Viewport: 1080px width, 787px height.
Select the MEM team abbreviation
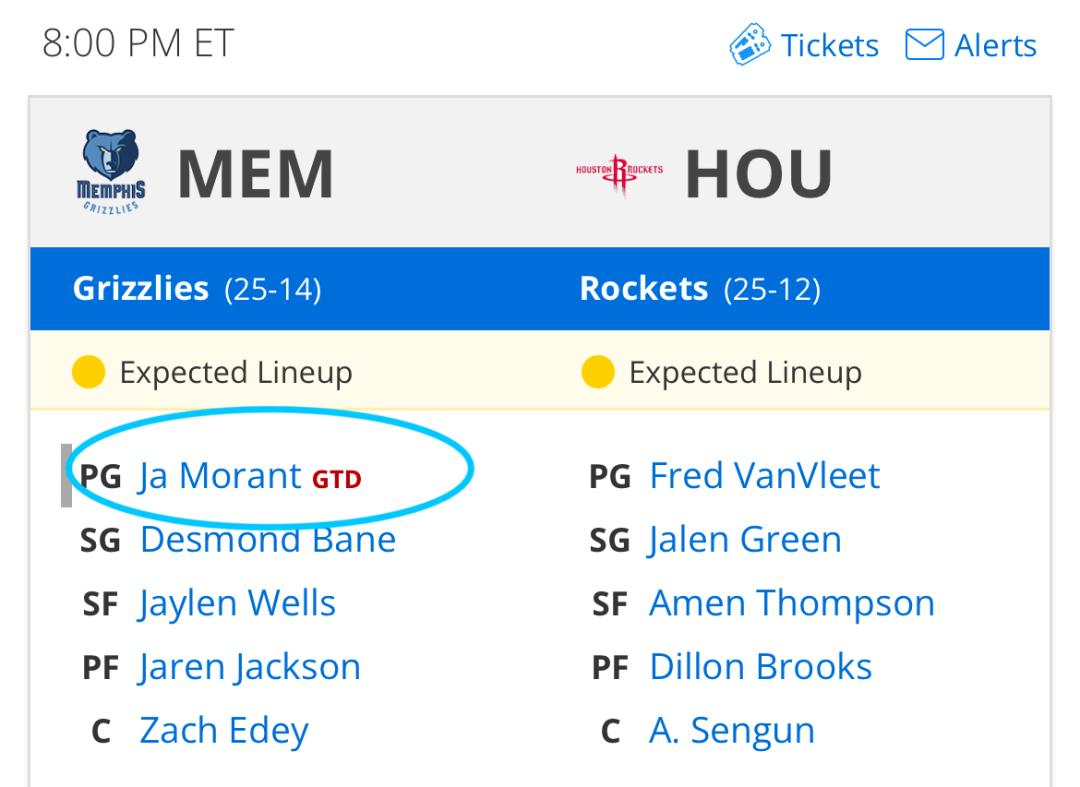pyautogui.click(x=256, y=174)
